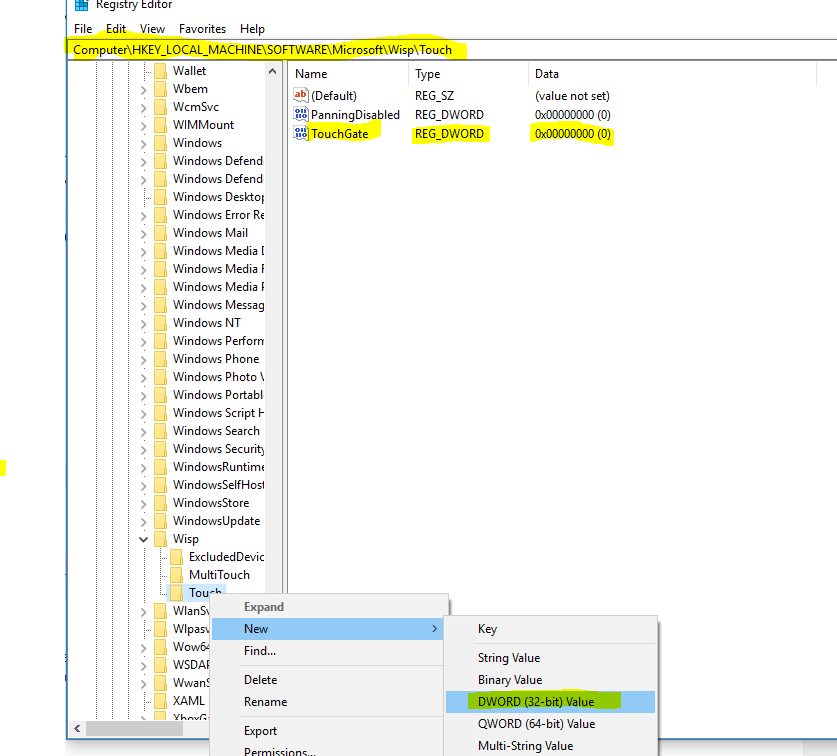Expand the Windows Search tree node

coord(143,431)
